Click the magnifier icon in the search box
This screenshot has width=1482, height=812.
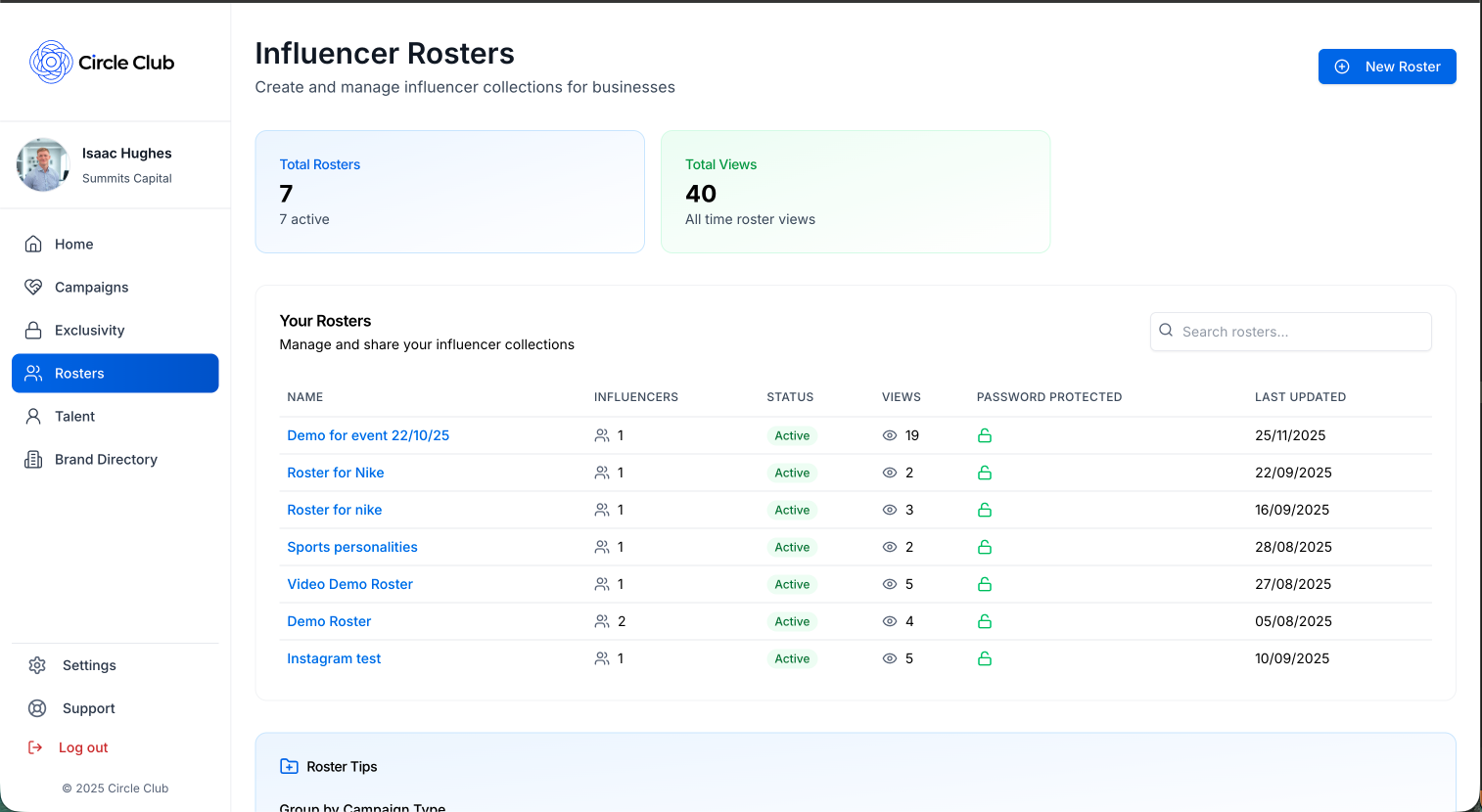(x=1166, y=331)
